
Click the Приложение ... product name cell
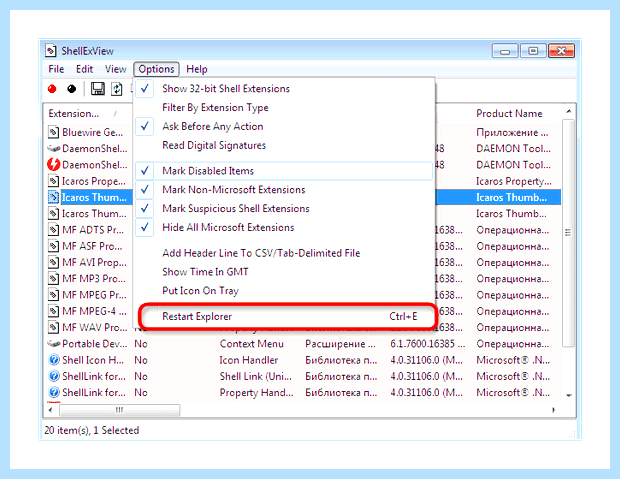[x=512, y=133]
